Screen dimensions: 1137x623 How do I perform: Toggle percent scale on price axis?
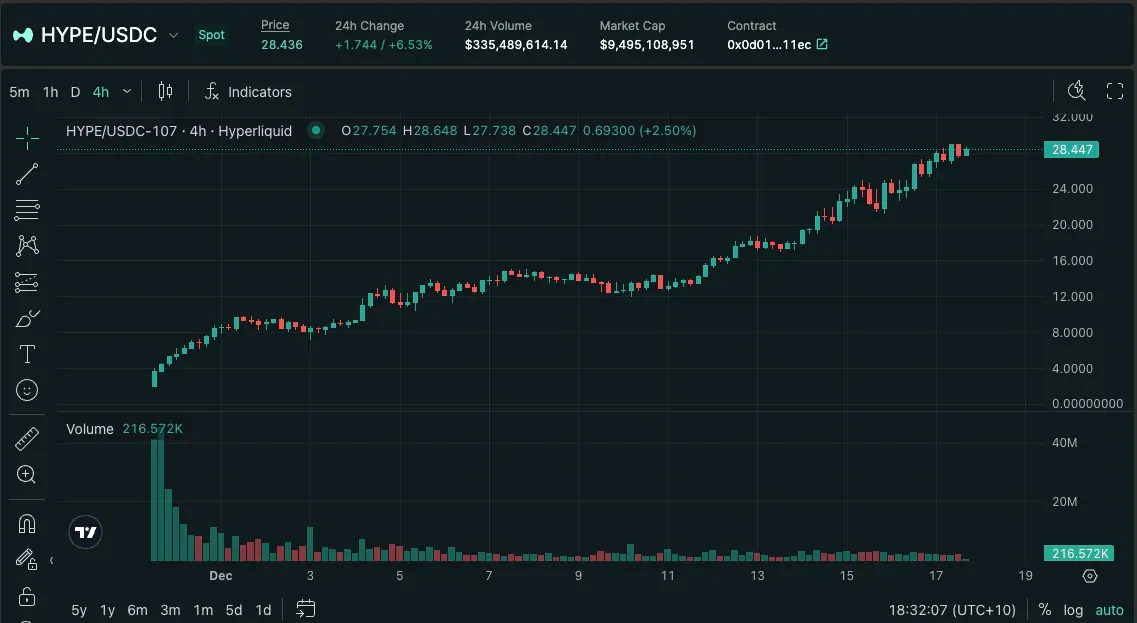pyautogui.click(x=1044, y=610)
